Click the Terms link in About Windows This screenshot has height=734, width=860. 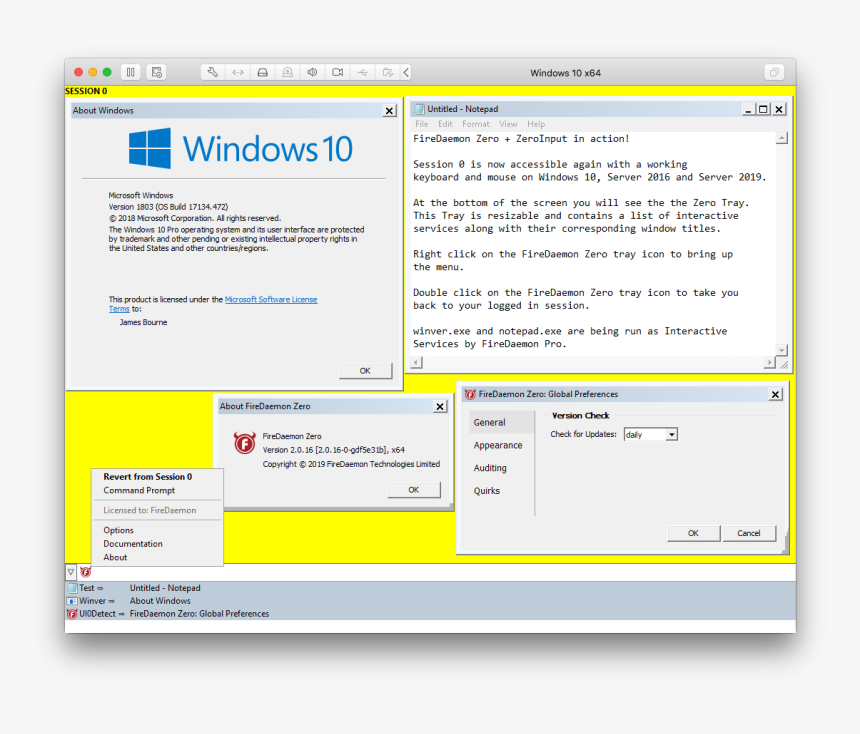point(119,309)
